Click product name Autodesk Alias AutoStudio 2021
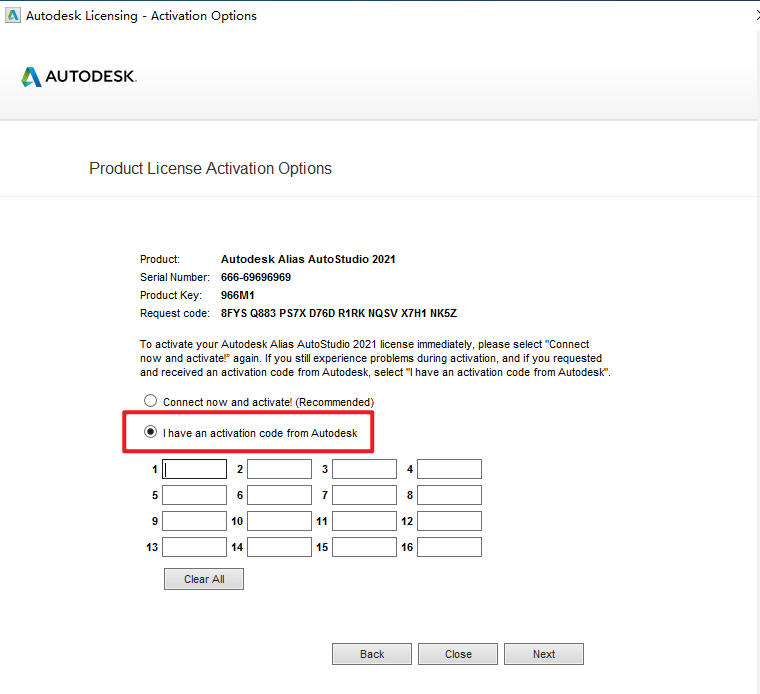 308,259
